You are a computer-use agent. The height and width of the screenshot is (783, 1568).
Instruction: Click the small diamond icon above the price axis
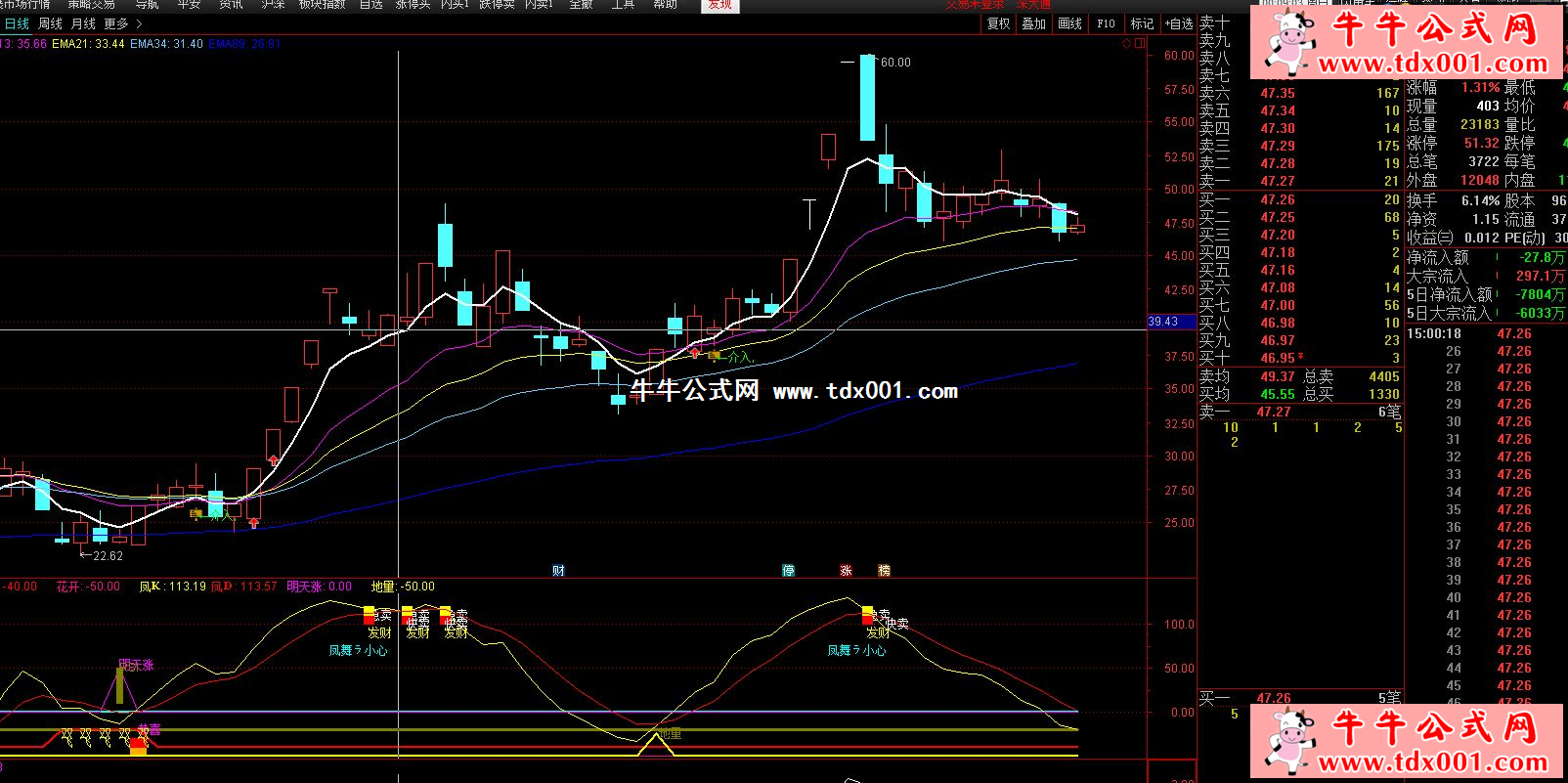click(1126, 43)
